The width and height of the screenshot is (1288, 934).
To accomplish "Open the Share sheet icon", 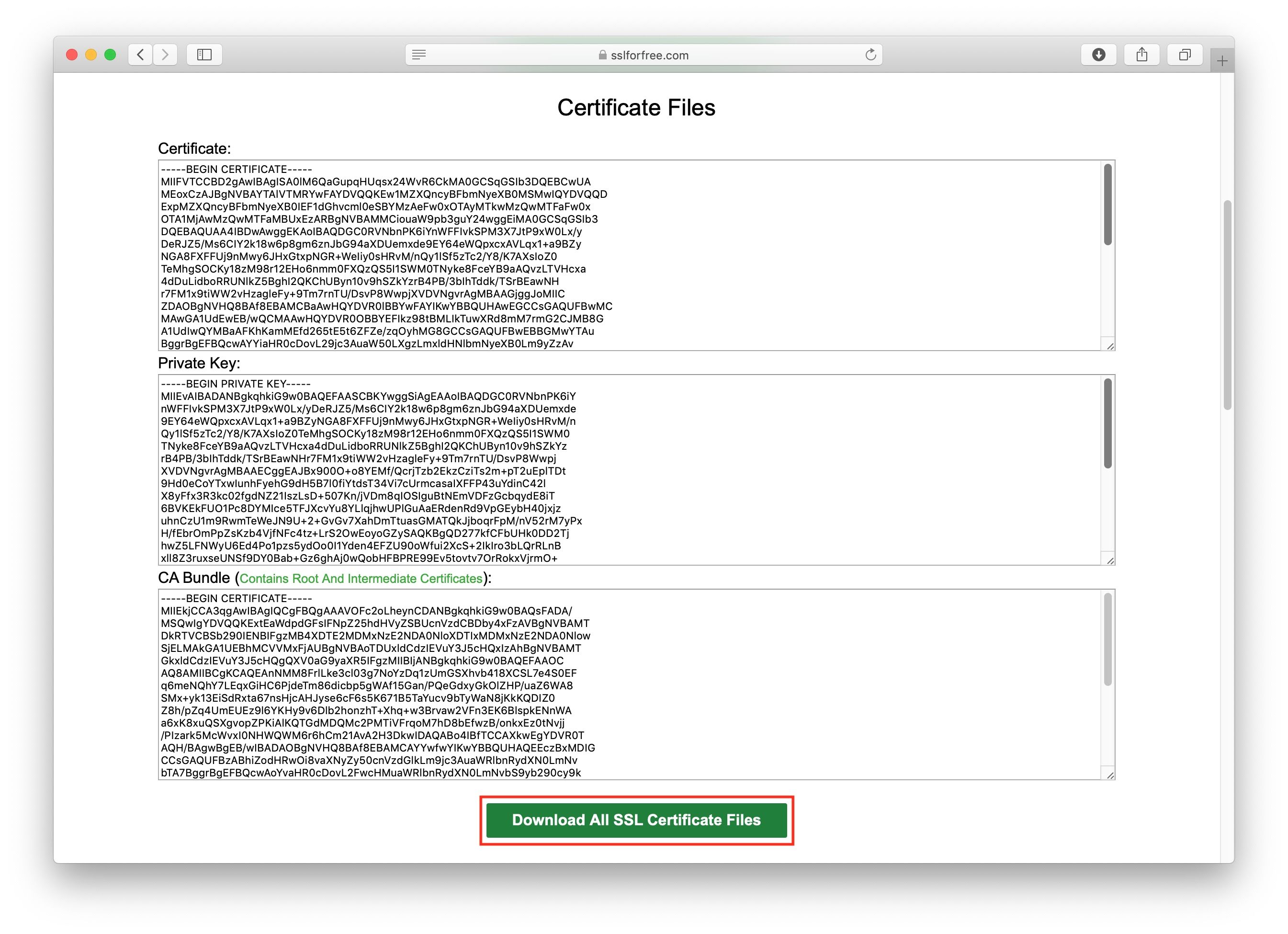I will [x=1141, y=55].
